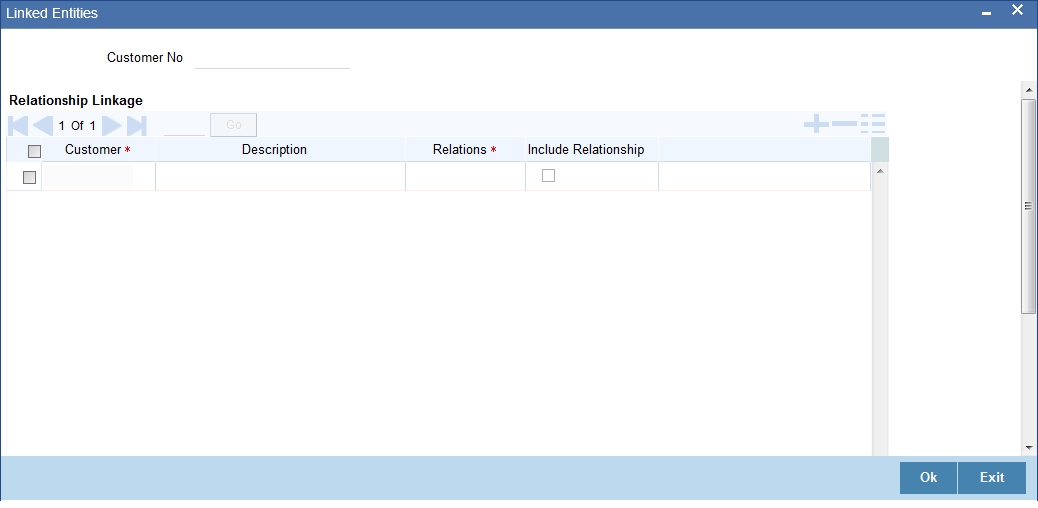The width and height of the screenshot is (1038, 508).
Task: Close the Linked Entities window
Action: click(x=1017, y=10)
